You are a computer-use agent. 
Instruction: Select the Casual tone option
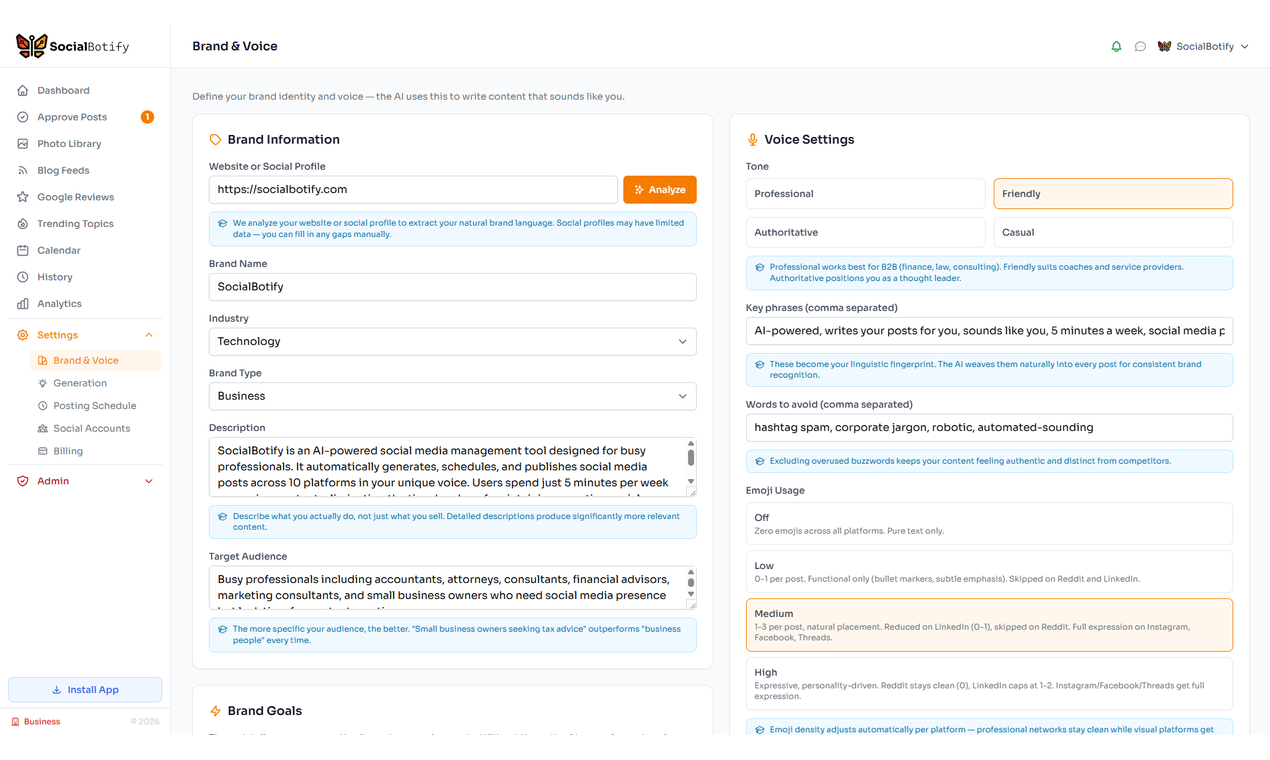tap(1112, 232)
